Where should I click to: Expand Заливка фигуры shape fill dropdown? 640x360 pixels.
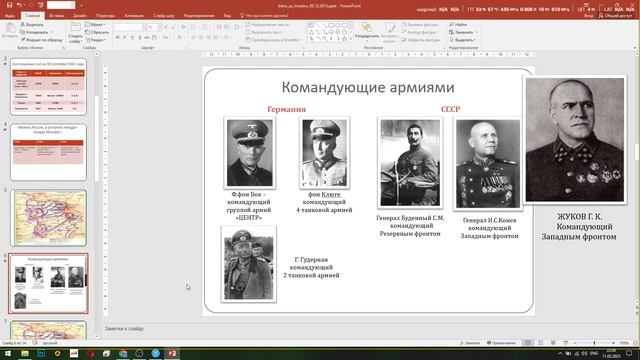(420, 24)
